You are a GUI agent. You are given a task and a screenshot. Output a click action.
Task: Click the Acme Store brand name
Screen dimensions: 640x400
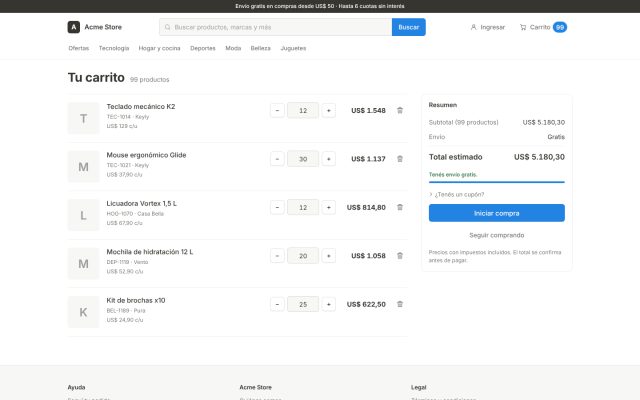(103, 27)
